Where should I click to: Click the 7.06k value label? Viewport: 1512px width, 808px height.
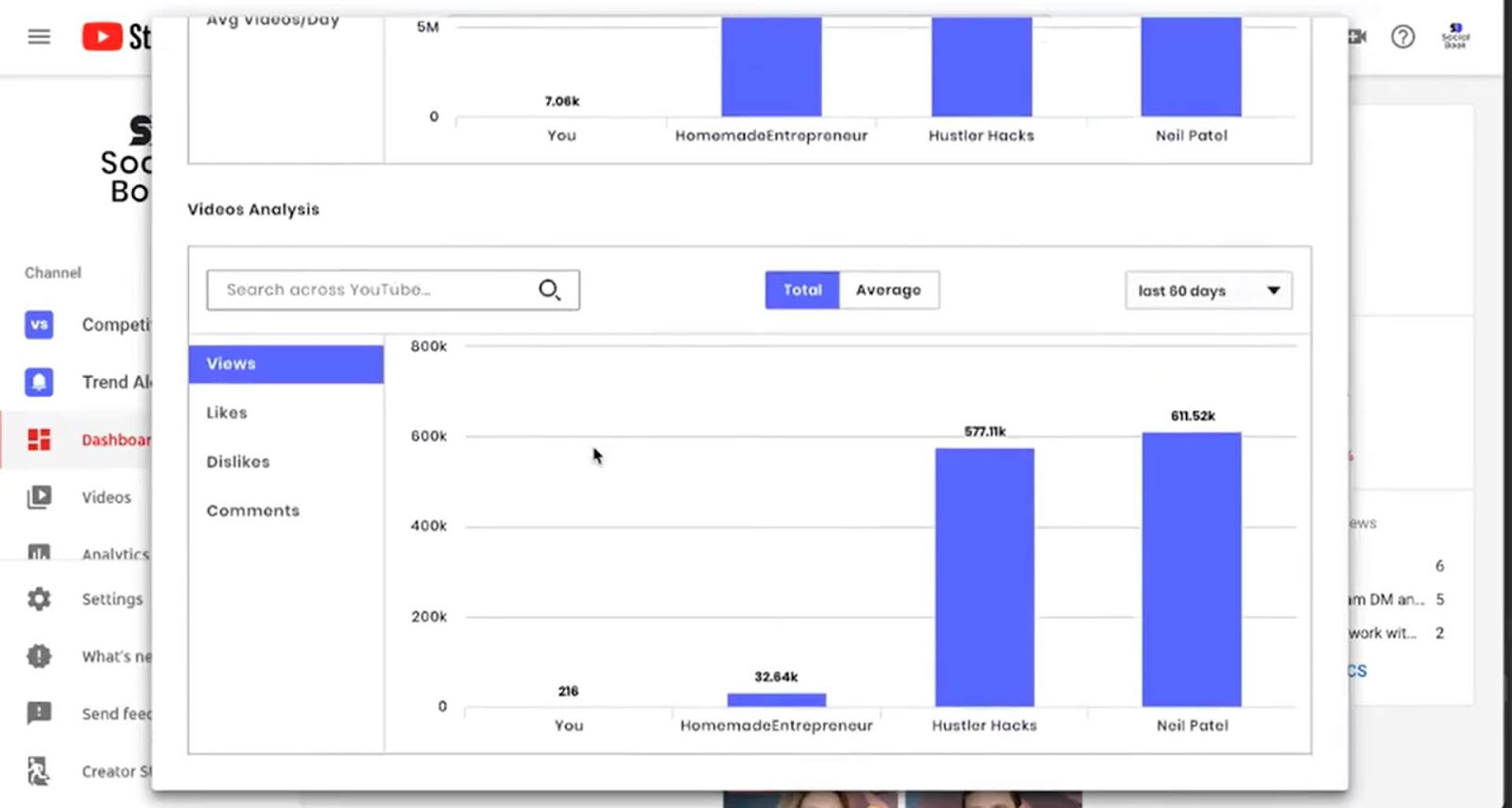(562, 101)
